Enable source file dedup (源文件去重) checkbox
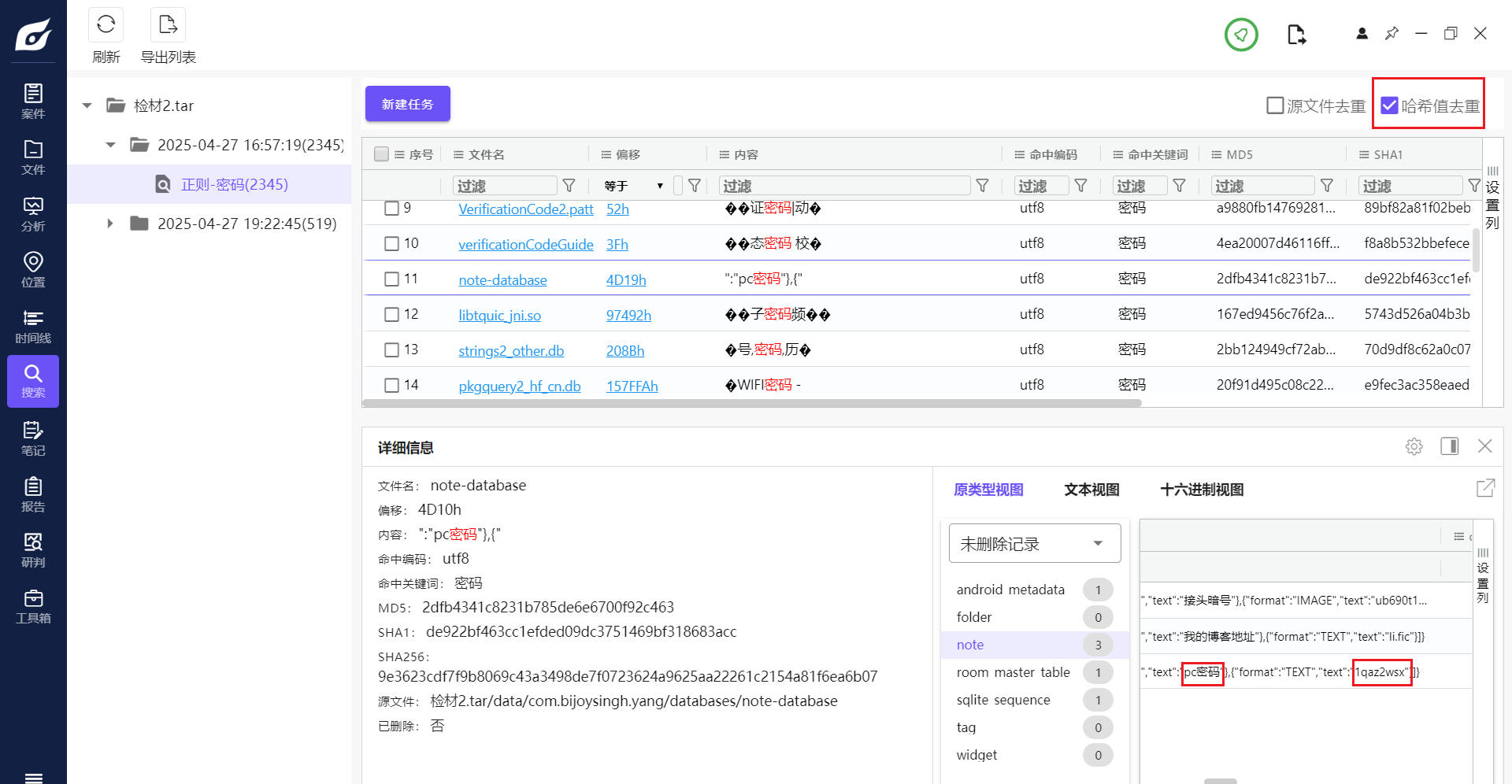Viewport: 1512px width, 784px height. (1275, 105)
